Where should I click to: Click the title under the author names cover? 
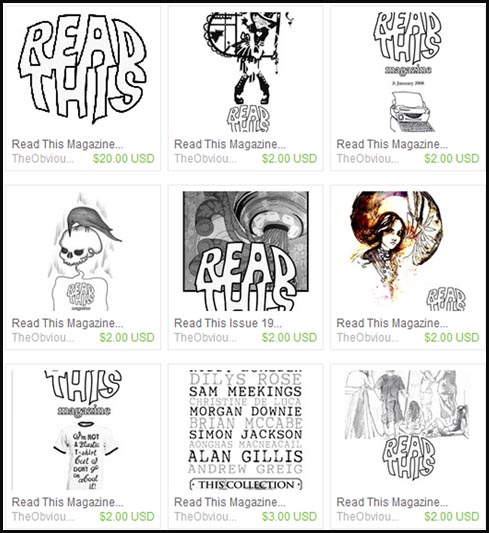coord(230,502)
